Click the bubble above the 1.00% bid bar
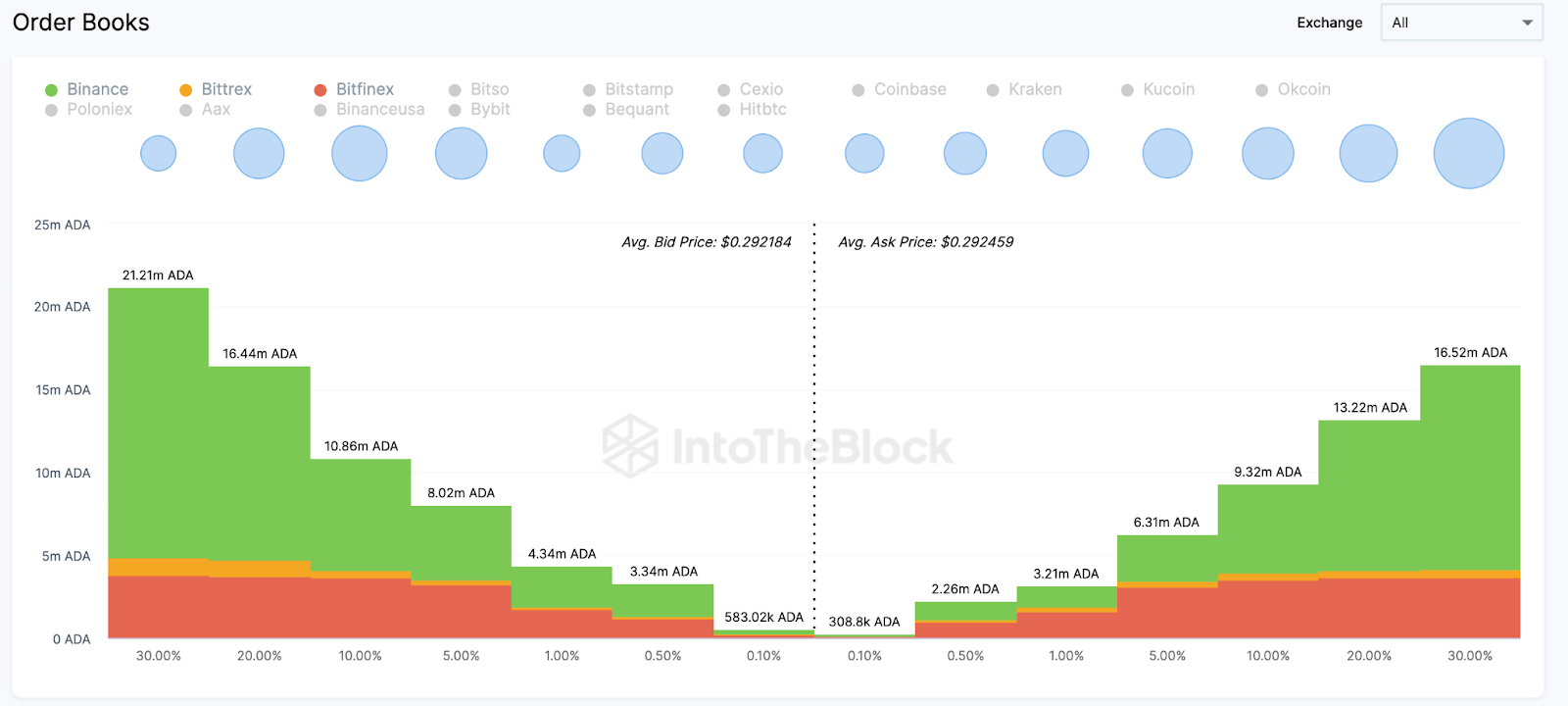Image resolution: width=1568 pixels, height=706 pixels. coord(562,153)
